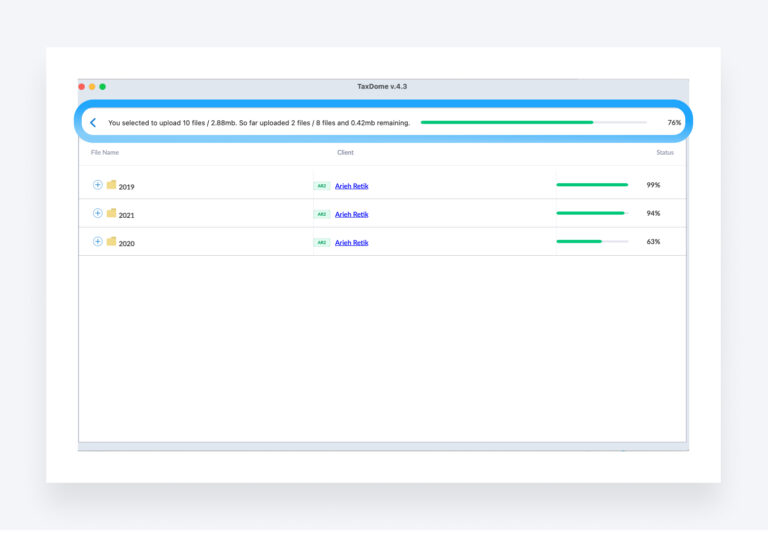The image size is (768, 536).
Task: Click the AR2 badge in 2021 row
Action: (x=322, y=214)
